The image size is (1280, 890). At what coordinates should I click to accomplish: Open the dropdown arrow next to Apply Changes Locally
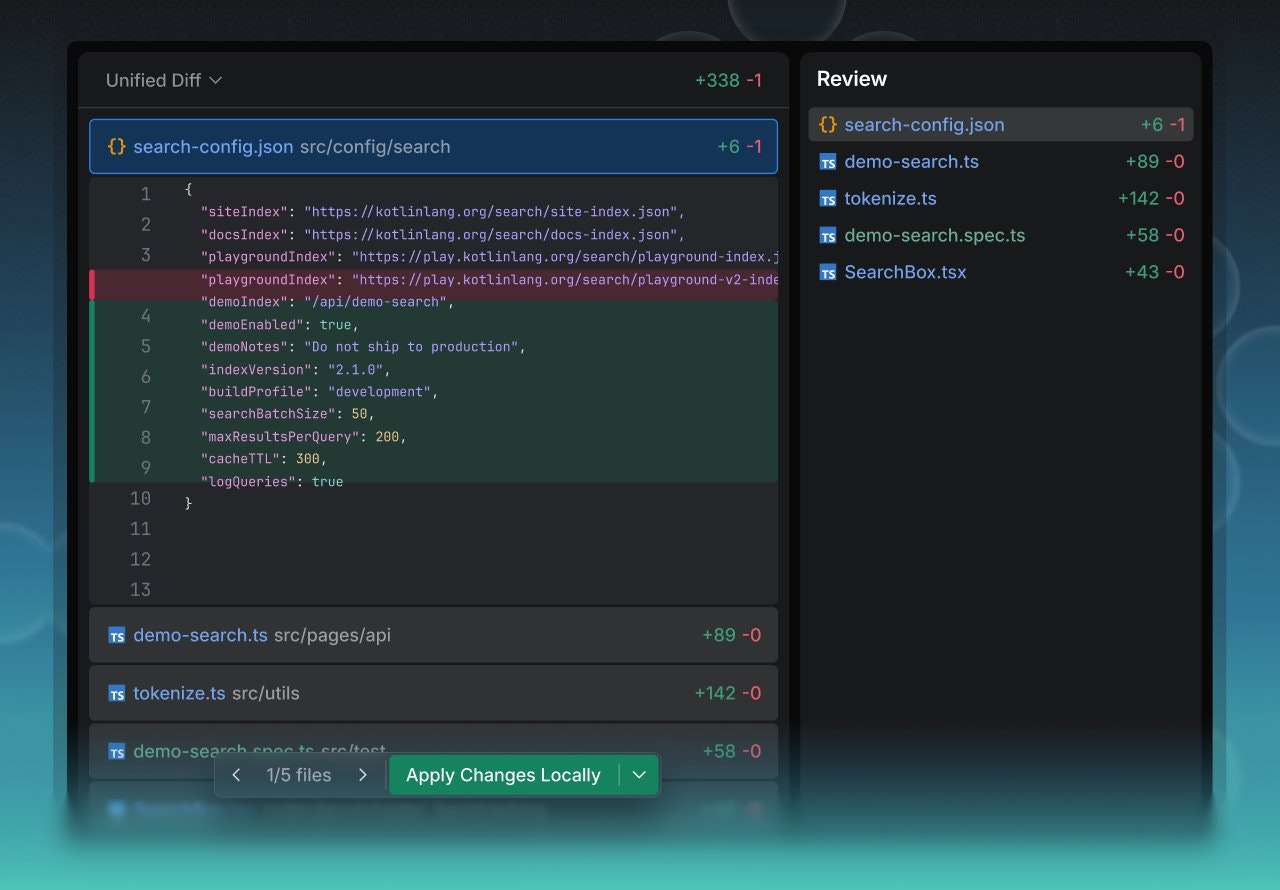[641, 775]
